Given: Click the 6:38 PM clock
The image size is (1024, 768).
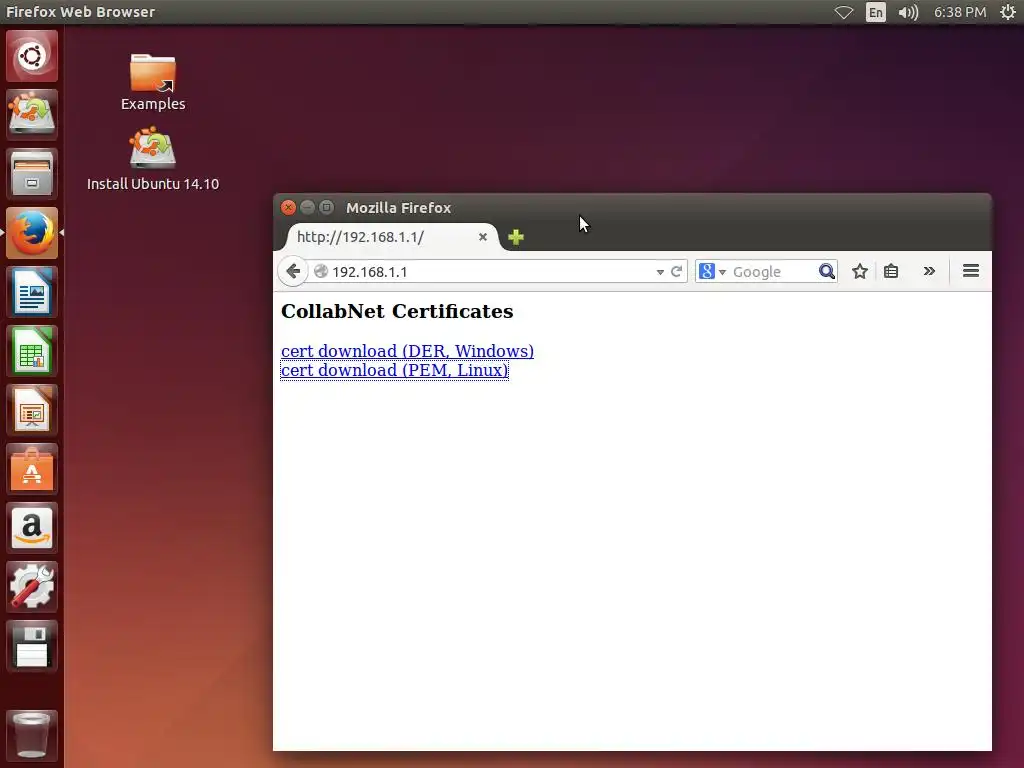Looking at the screenshot, I should pos(960,12).
